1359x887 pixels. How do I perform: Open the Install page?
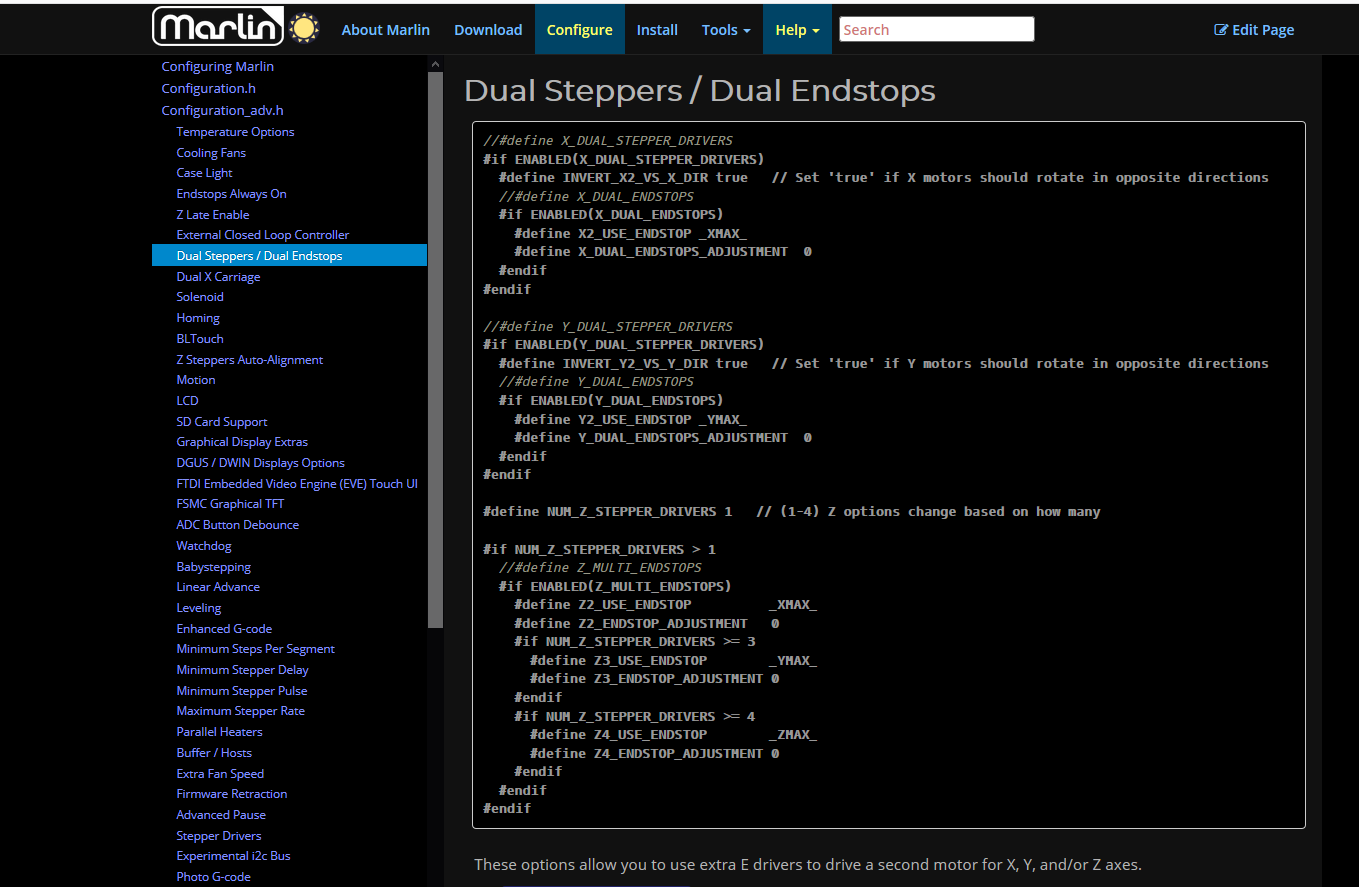657,30
